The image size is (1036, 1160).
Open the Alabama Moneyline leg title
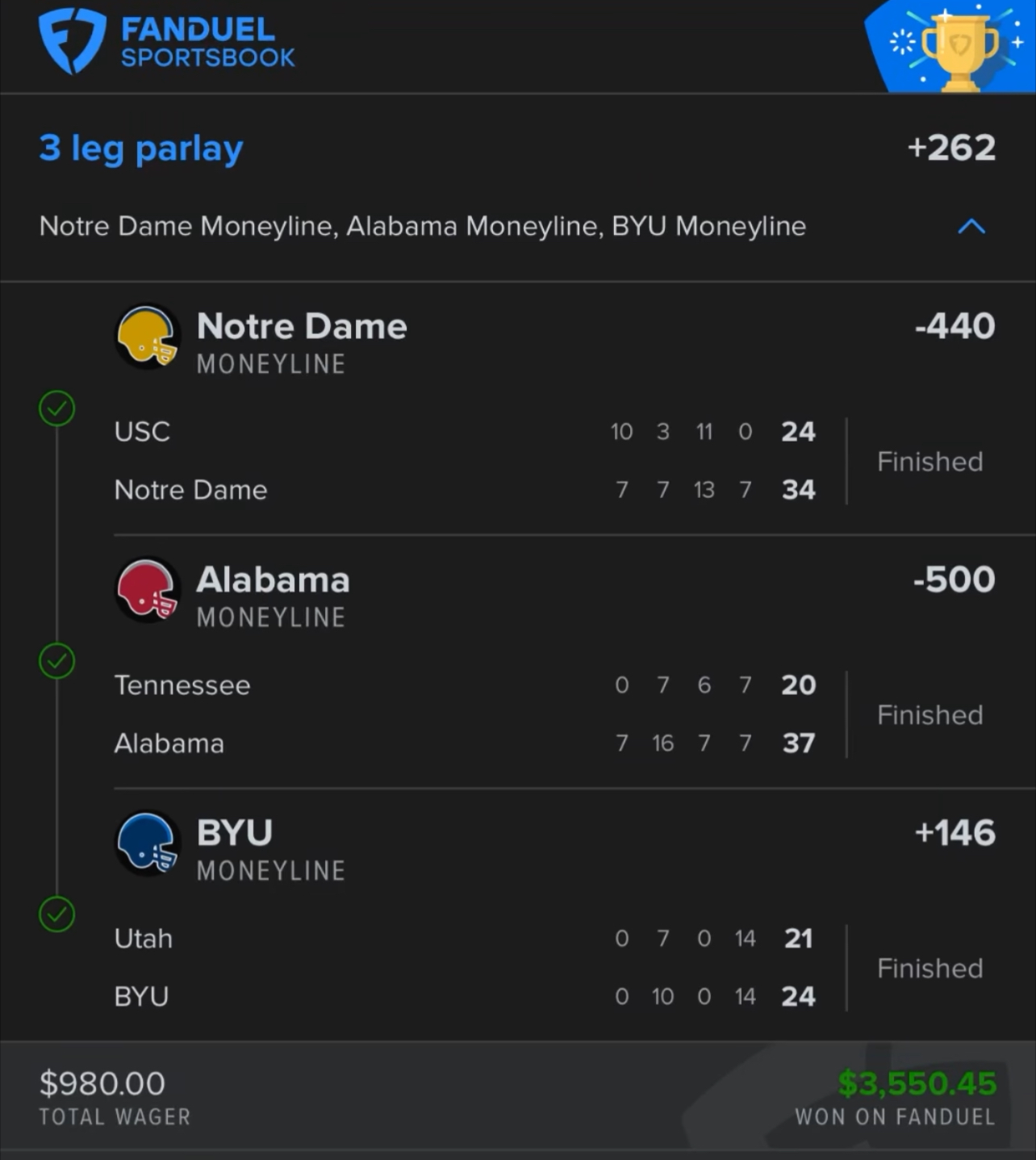pyautogui.click(x=273, y=580)
